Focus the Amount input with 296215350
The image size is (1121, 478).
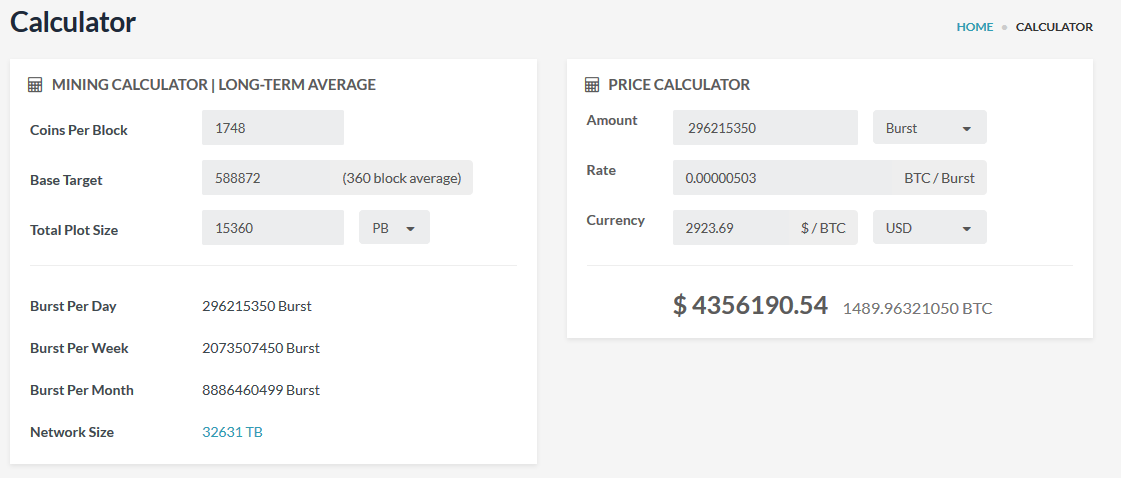765,127
